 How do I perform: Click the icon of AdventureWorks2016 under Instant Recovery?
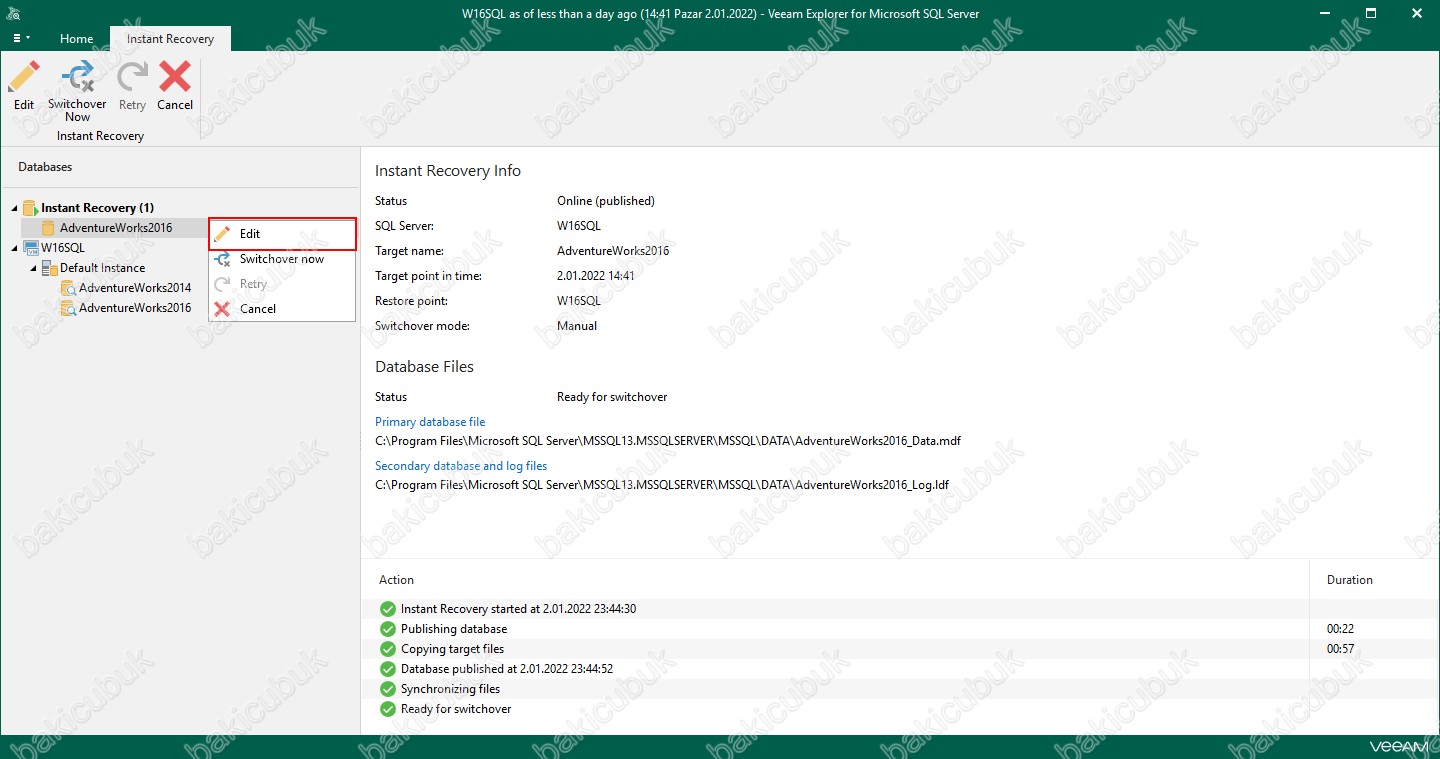click(48, 228)
